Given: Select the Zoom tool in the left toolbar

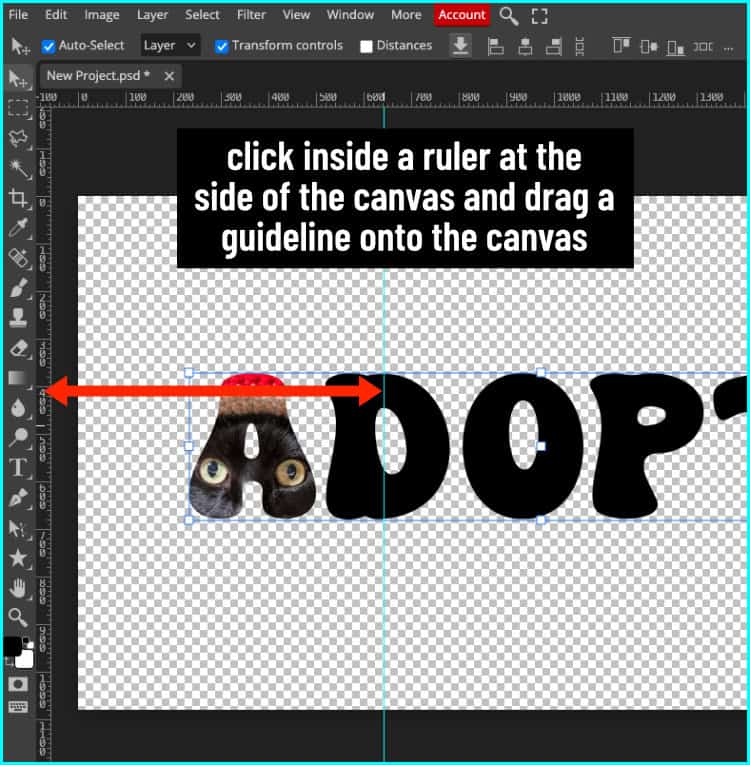Looking at the screenshot, I should 18,618.
